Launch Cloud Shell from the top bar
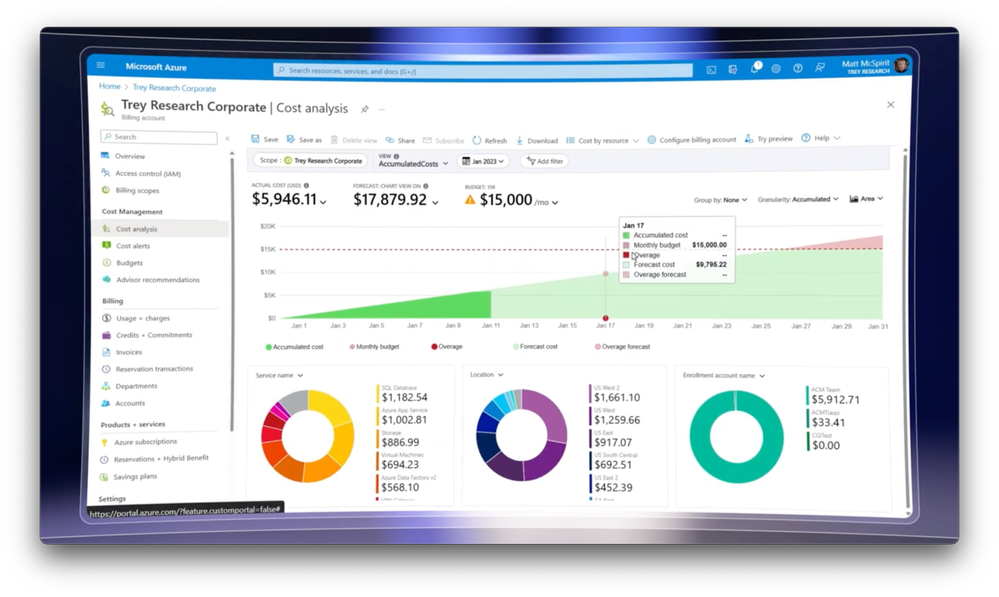 click(x=711, y=69)
